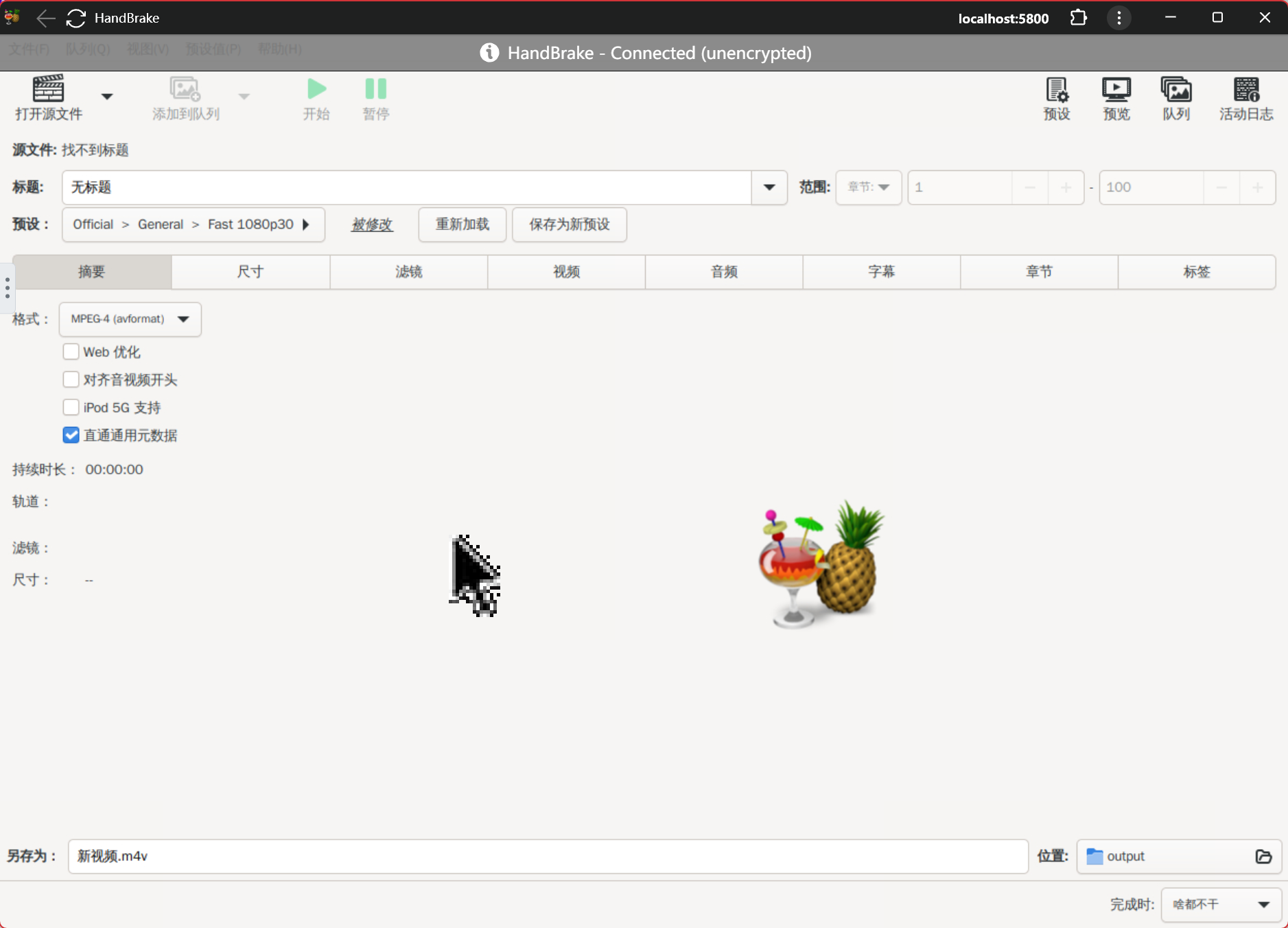Switch to the 章节 tab

tap(1039, 272)
